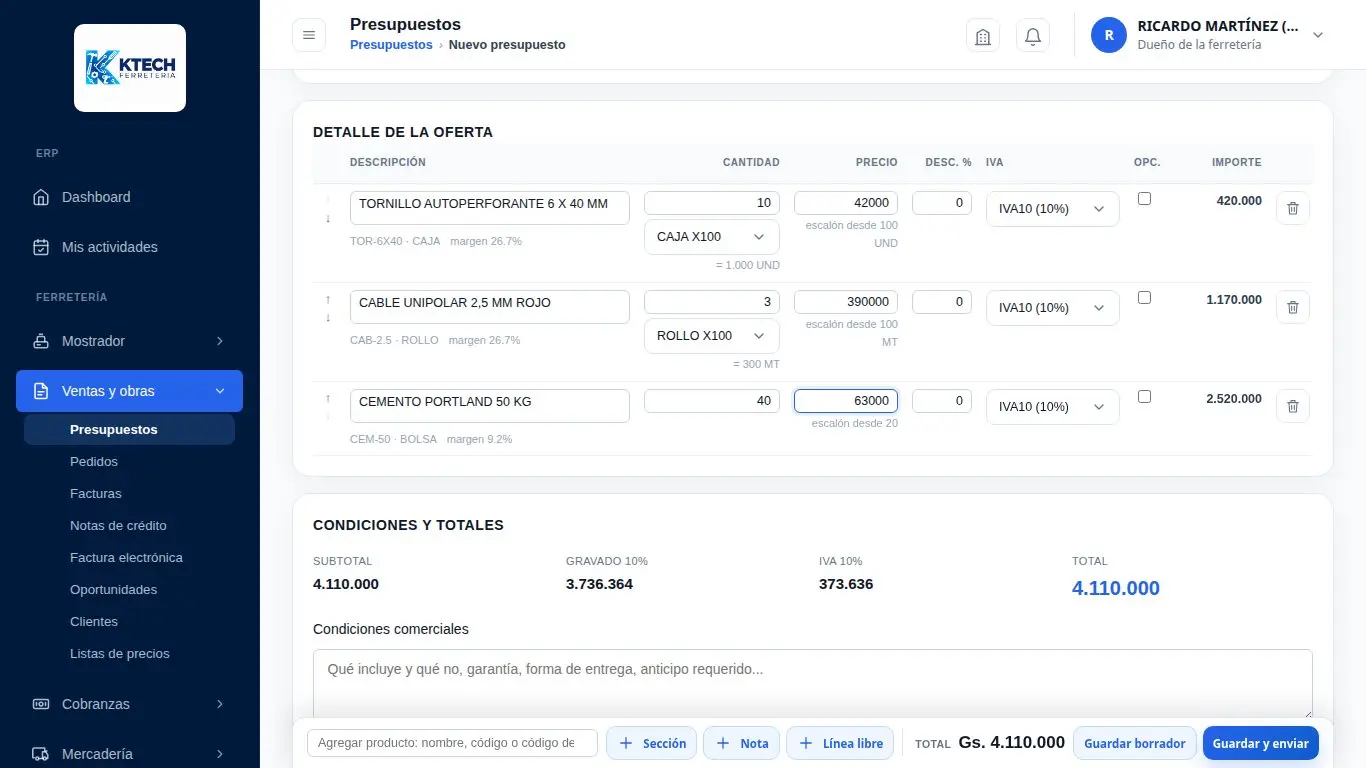Click the Mis actividades calendar icon

(x=41, y=247)
